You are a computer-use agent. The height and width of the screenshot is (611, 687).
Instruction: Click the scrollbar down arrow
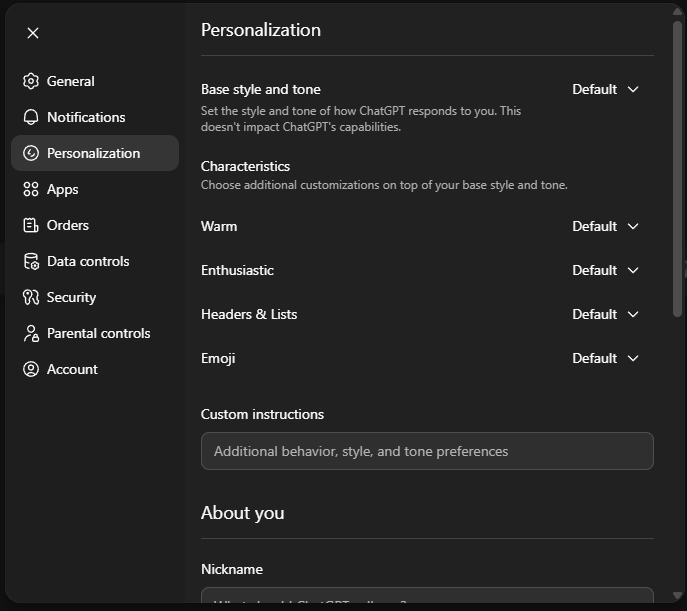(677, 595)
